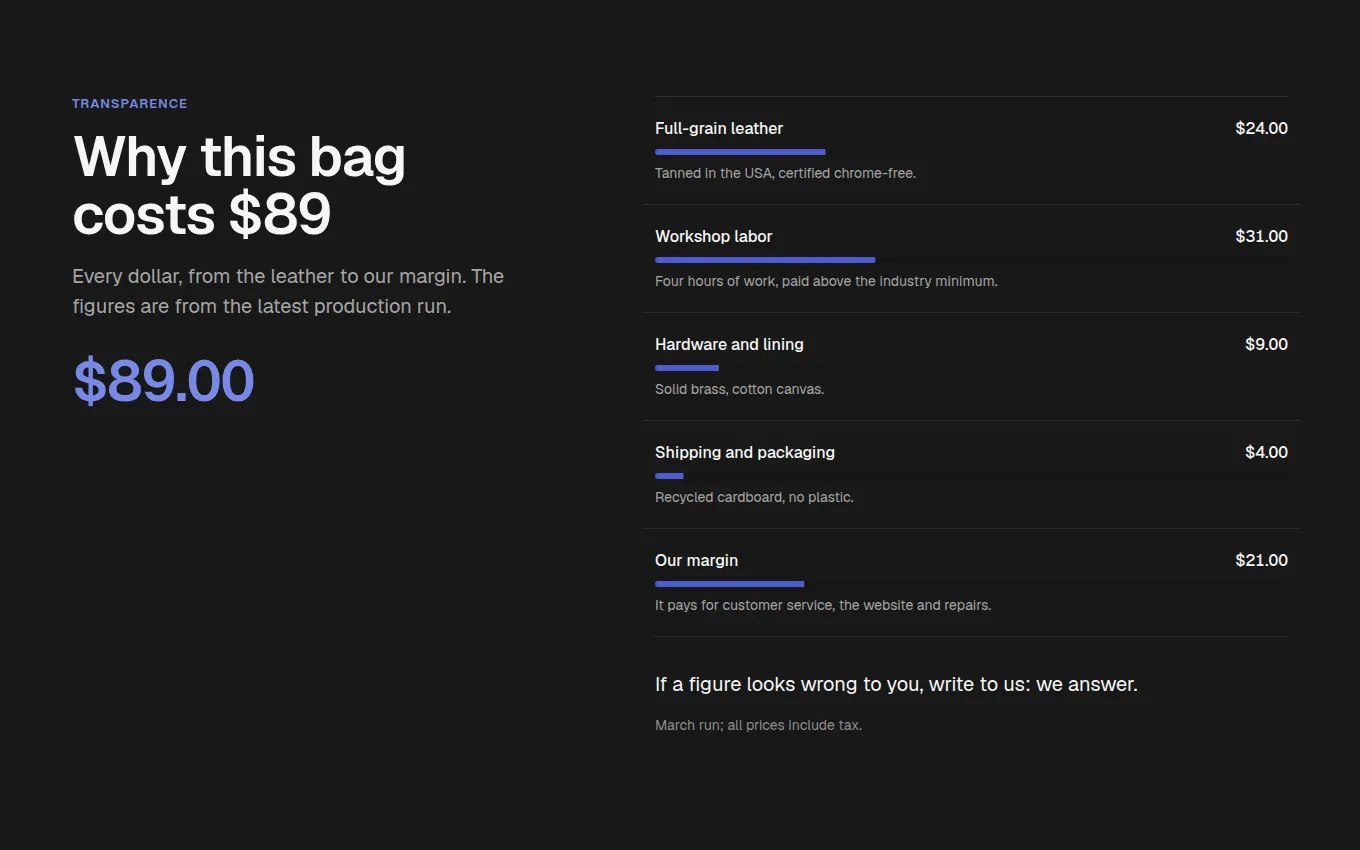1360x850 pixels.
Task: Click the Our margin cost bar
Action: pyautogui.click(x=729, y=584)
